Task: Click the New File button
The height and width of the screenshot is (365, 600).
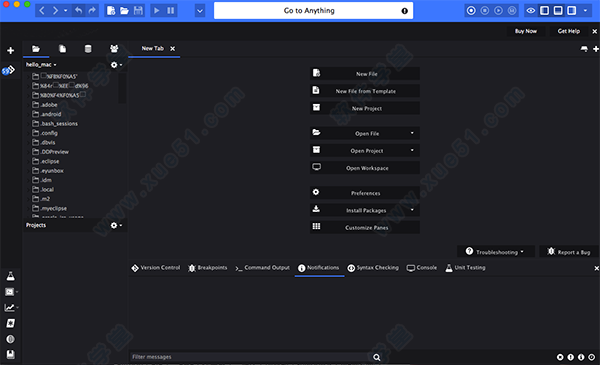Action: click(x=365, y=74)
